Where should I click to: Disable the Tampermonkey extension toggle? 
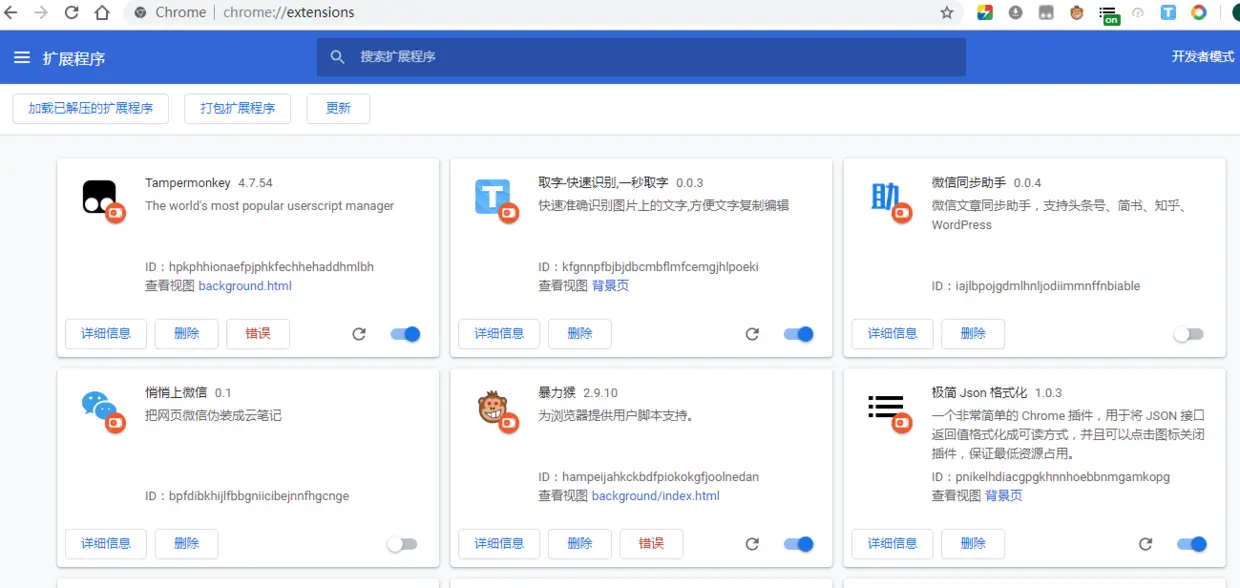tap(405, 334)
